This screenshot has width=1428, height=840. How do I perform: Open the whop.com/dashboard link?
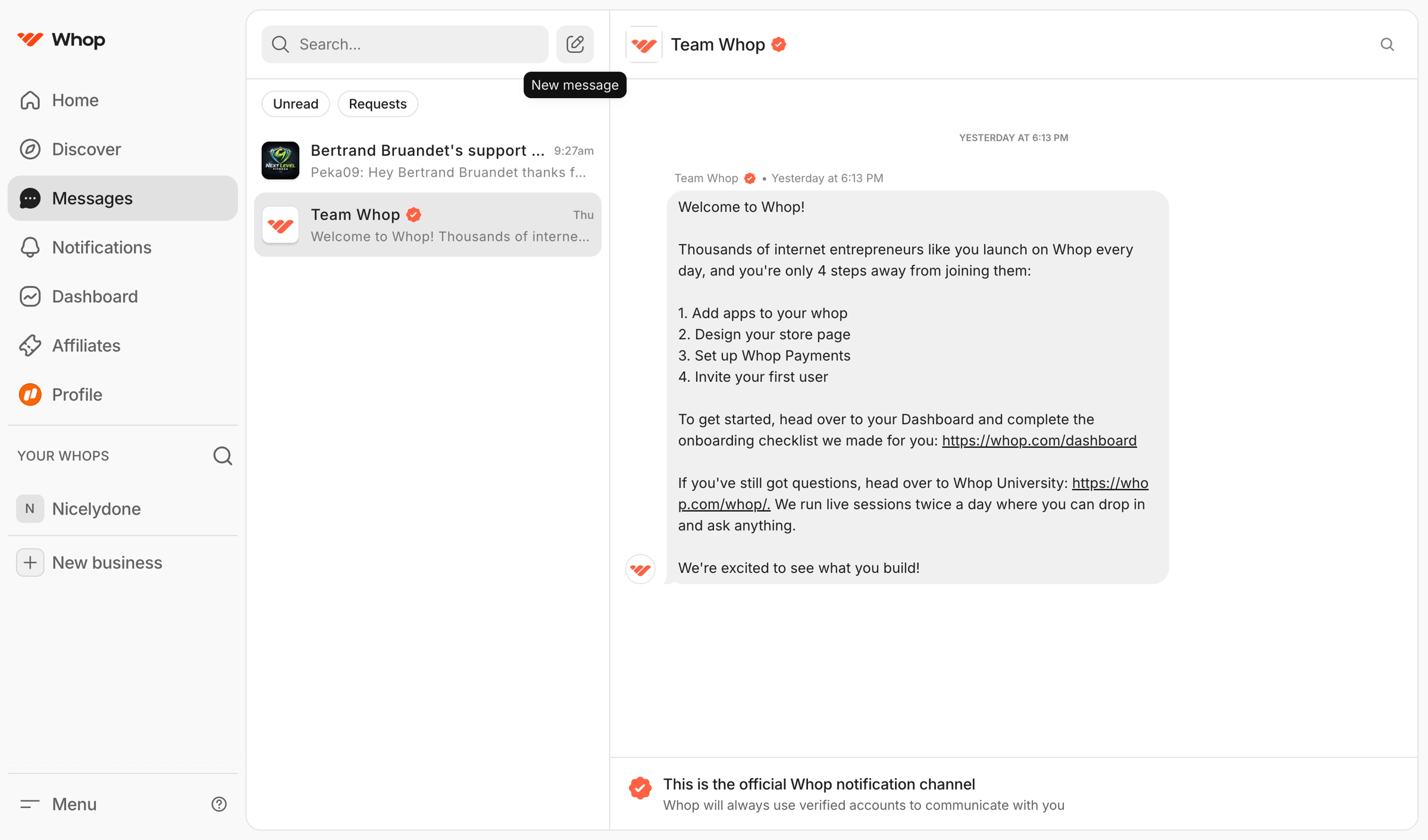pyautogui.click(x=1039, y=440)
